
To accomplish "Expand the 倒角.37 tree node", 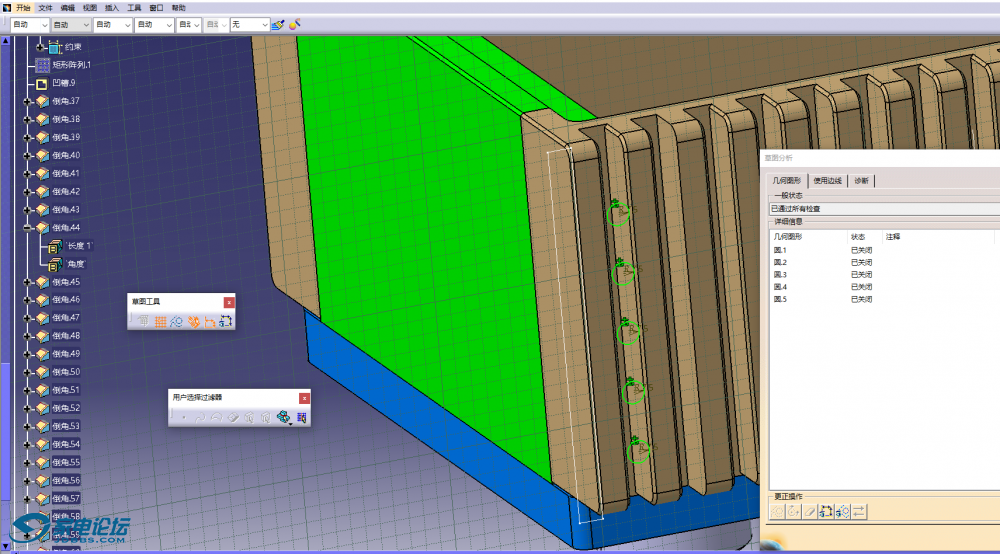I will [28, 101].
